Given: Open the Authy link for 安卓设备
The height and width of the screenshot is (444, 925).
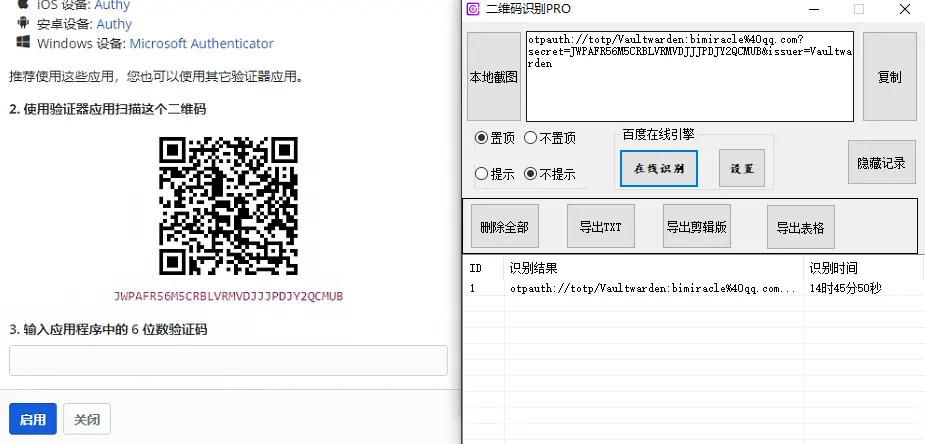Looking at the screenshot, I should click(114, 24).
